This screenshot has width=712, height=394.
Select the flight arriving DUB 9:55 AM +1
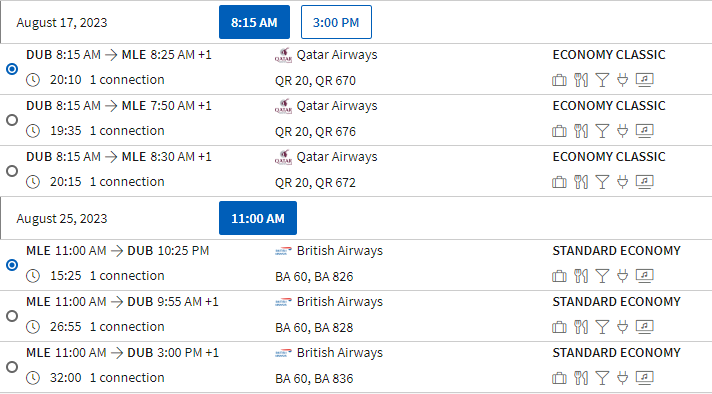(x=12, y=316)
